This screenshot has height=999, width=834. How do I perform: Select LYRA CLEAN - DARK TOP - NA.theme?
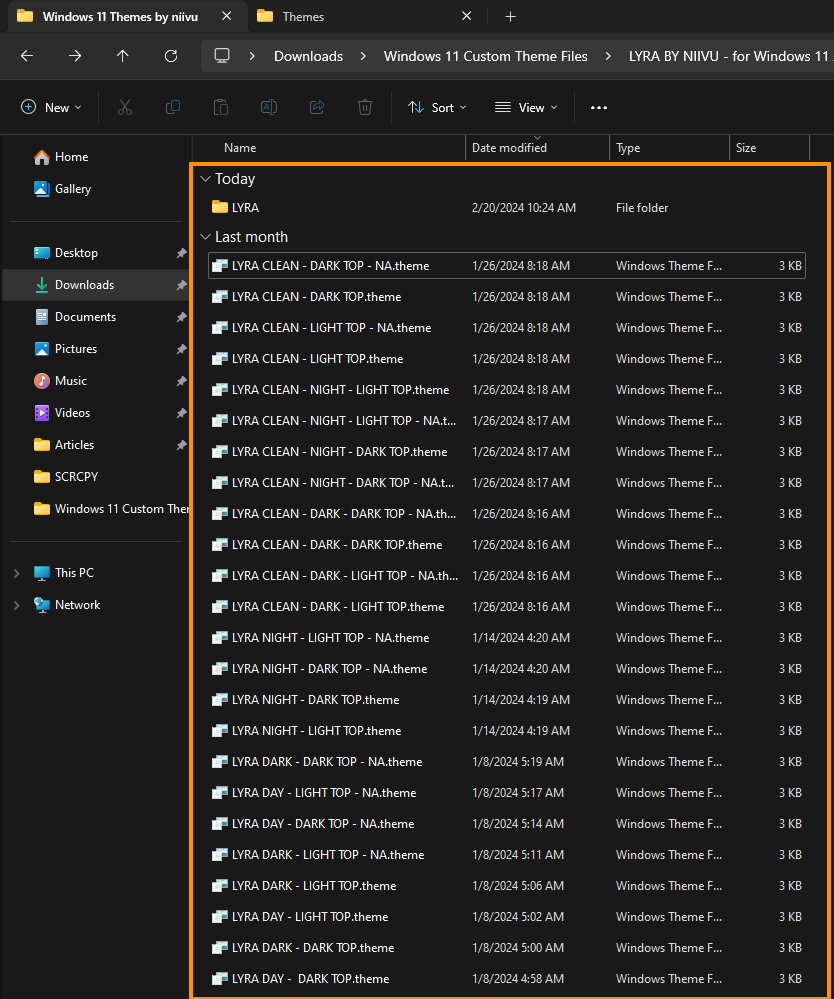(x=507, y=266)
